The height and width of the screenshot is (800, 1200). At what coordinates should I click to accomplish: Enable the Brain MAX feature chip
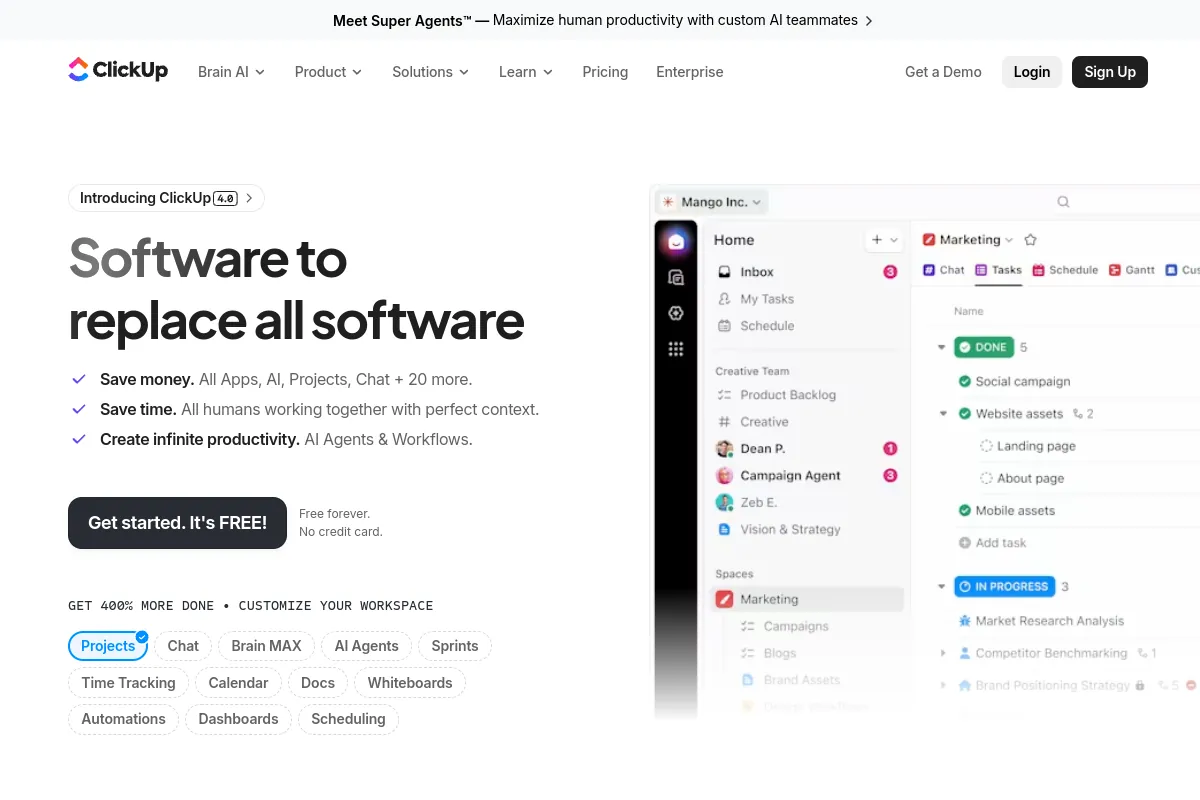click(x=266, y=646)
